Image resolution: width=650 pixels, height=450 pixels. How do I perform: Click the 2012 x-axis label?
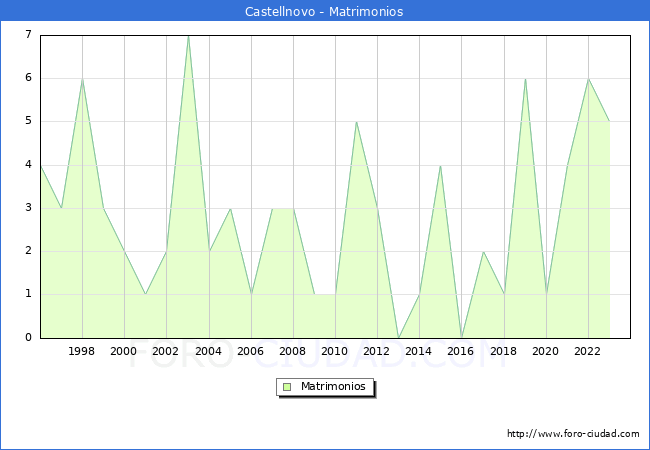tap(376, 351)
